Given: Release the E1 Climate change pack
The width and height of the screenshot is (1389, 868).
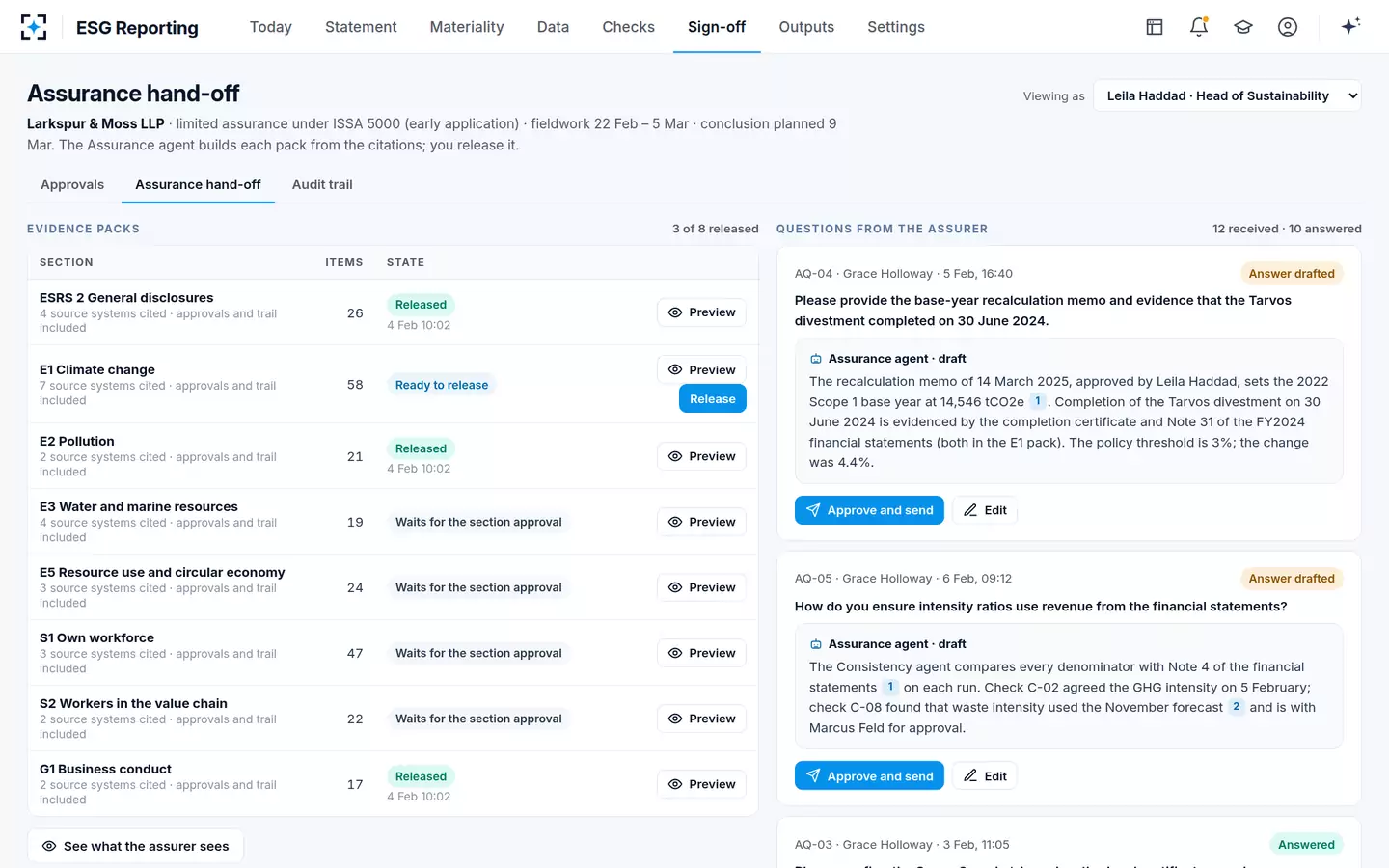Looking at the screenshot, I should pos(712,399).
